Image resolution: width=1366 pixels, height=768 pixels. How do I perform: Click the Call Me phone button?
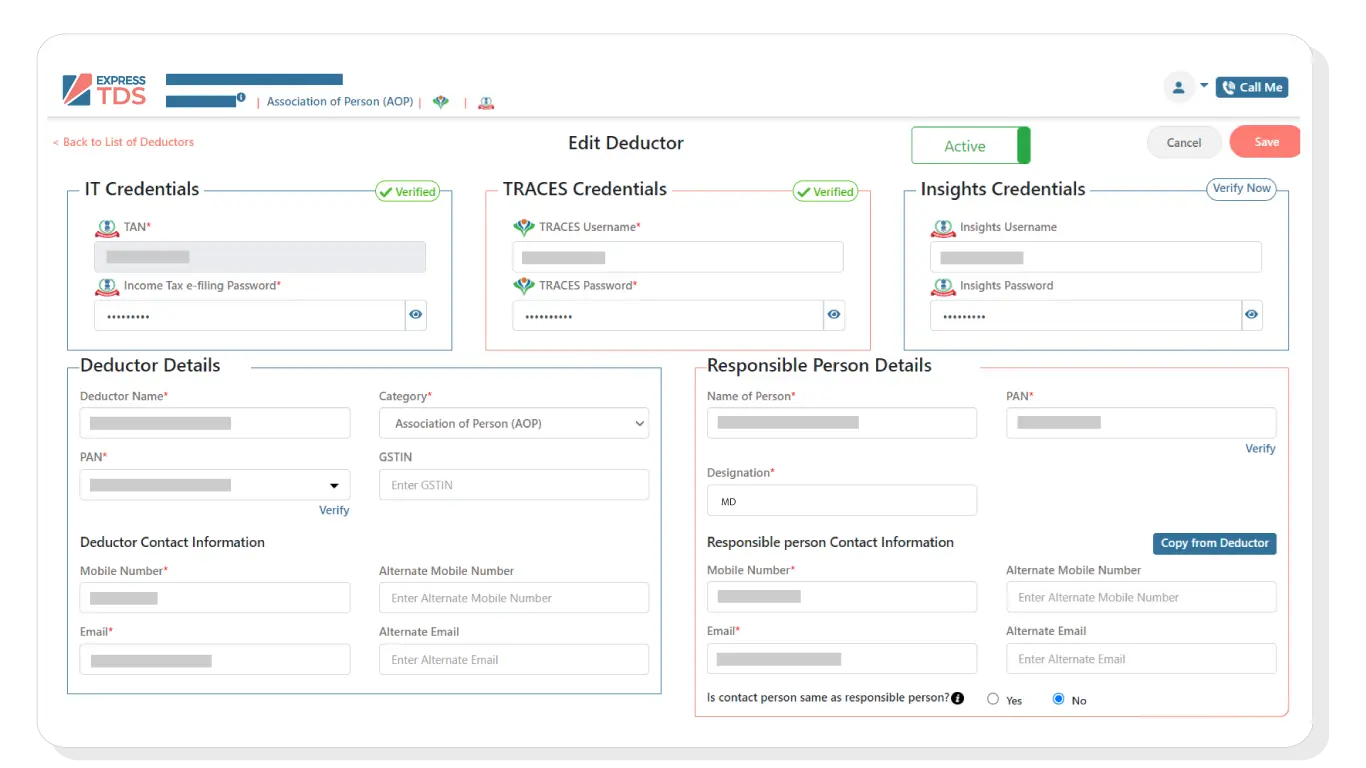point(1252,87)
